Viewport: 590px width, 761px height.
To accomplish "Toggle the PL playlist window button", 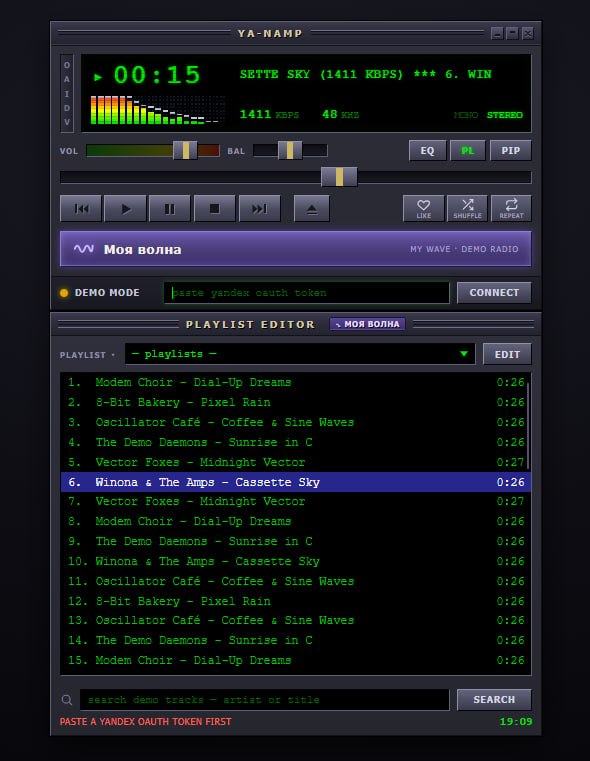I will click(x=468, y=150).
